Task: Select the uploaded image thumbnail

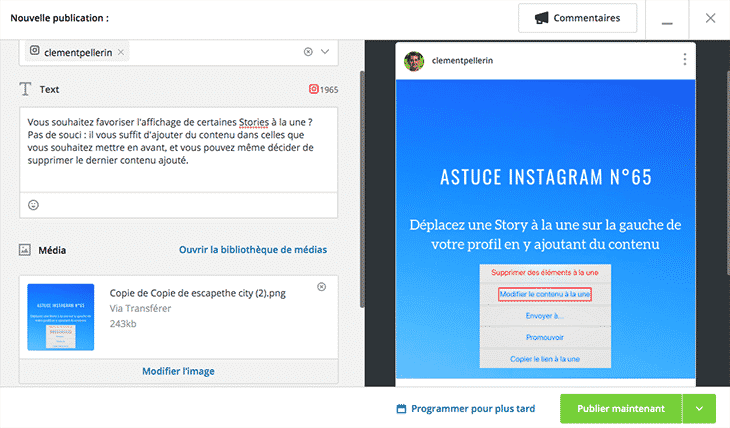Action: click(61, 316)
